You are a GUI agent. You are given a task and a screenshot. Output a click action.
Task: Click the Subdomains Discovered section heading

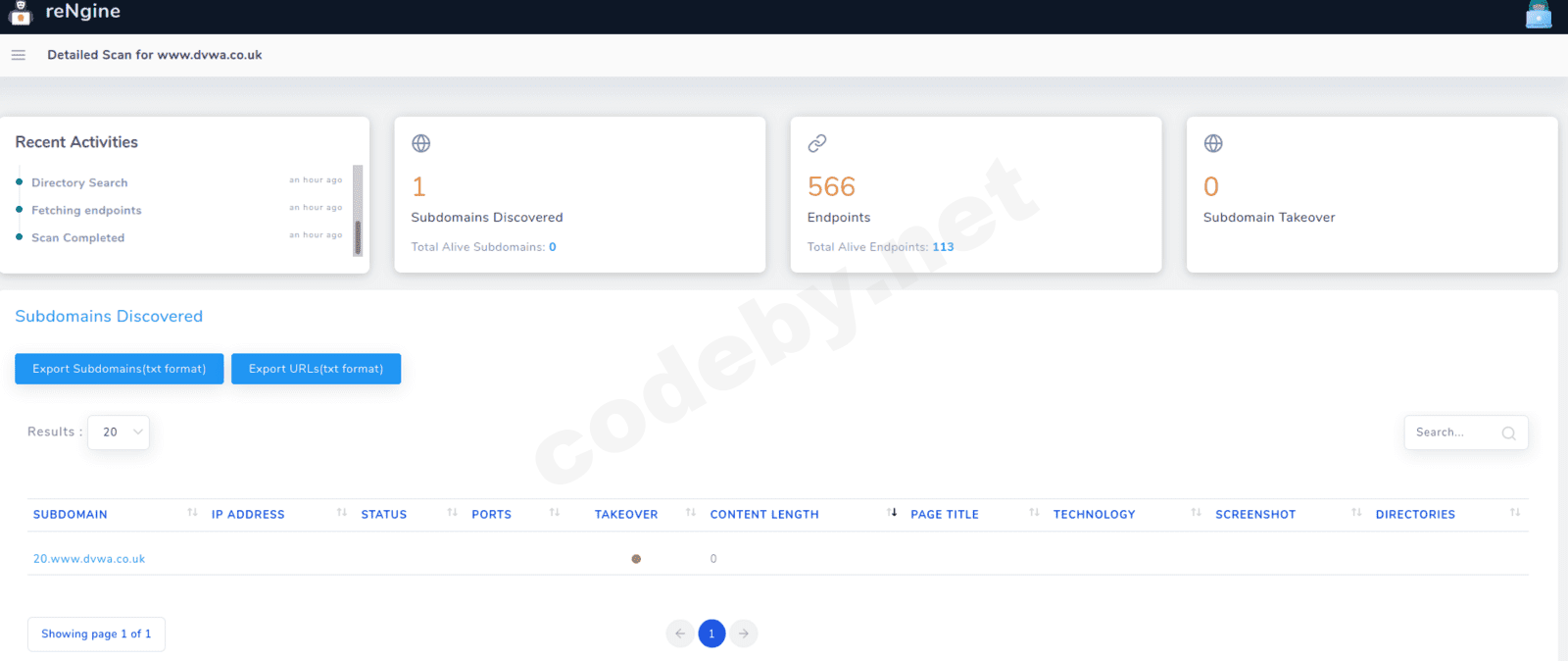pos(109,316)
